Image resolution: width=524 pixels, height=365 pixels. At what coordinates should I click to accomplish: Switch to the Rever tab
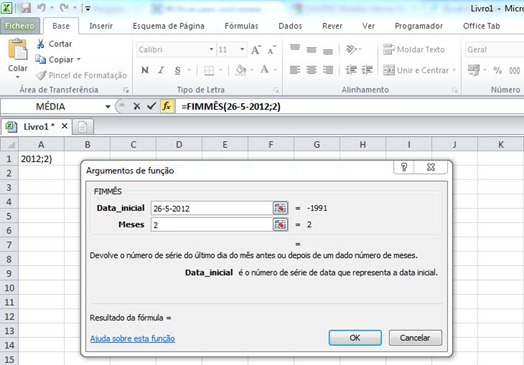click(332, 26)
